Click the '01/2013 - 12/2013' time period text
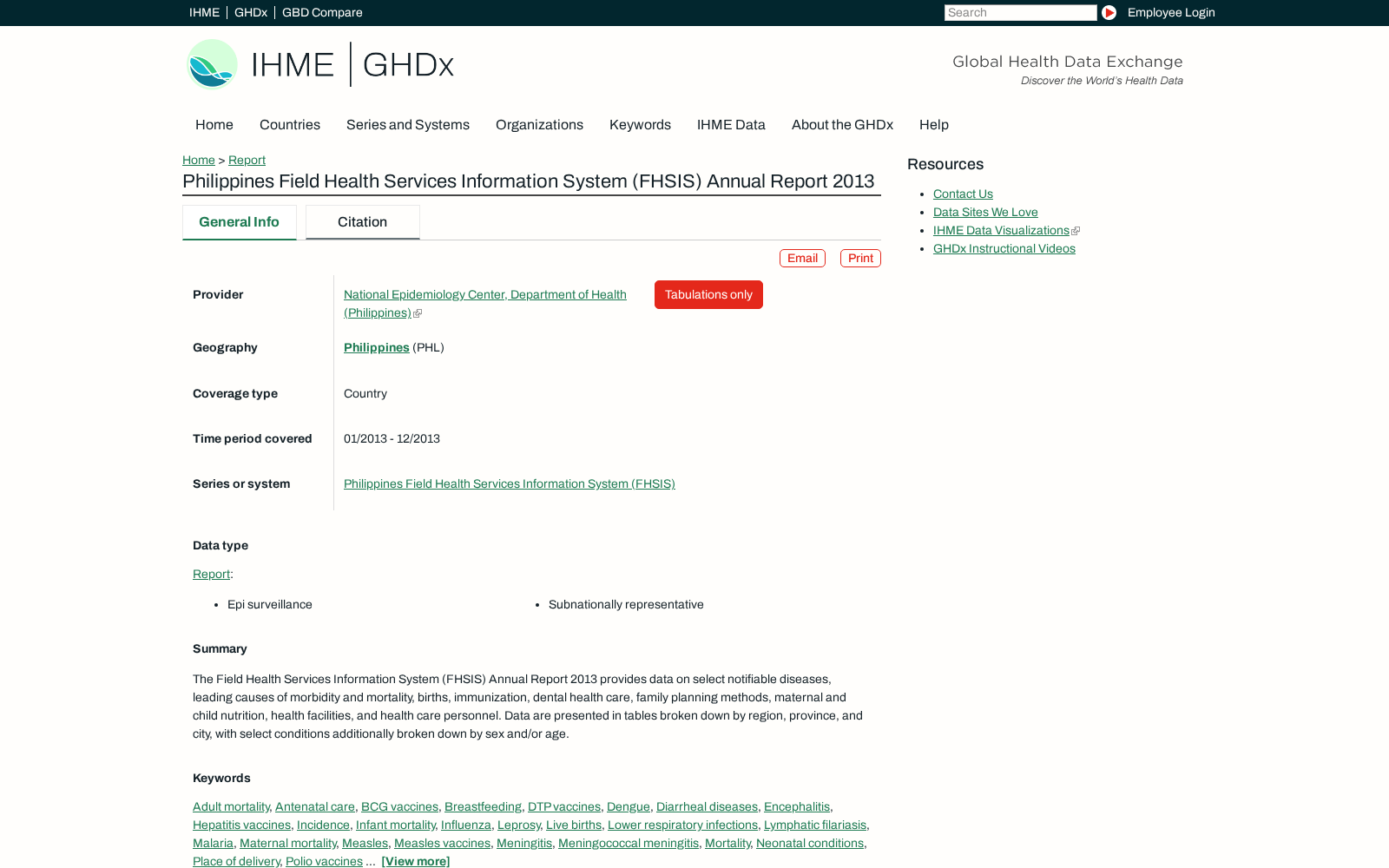Viewport: 1389px width, 868px height. coord(392,438)
